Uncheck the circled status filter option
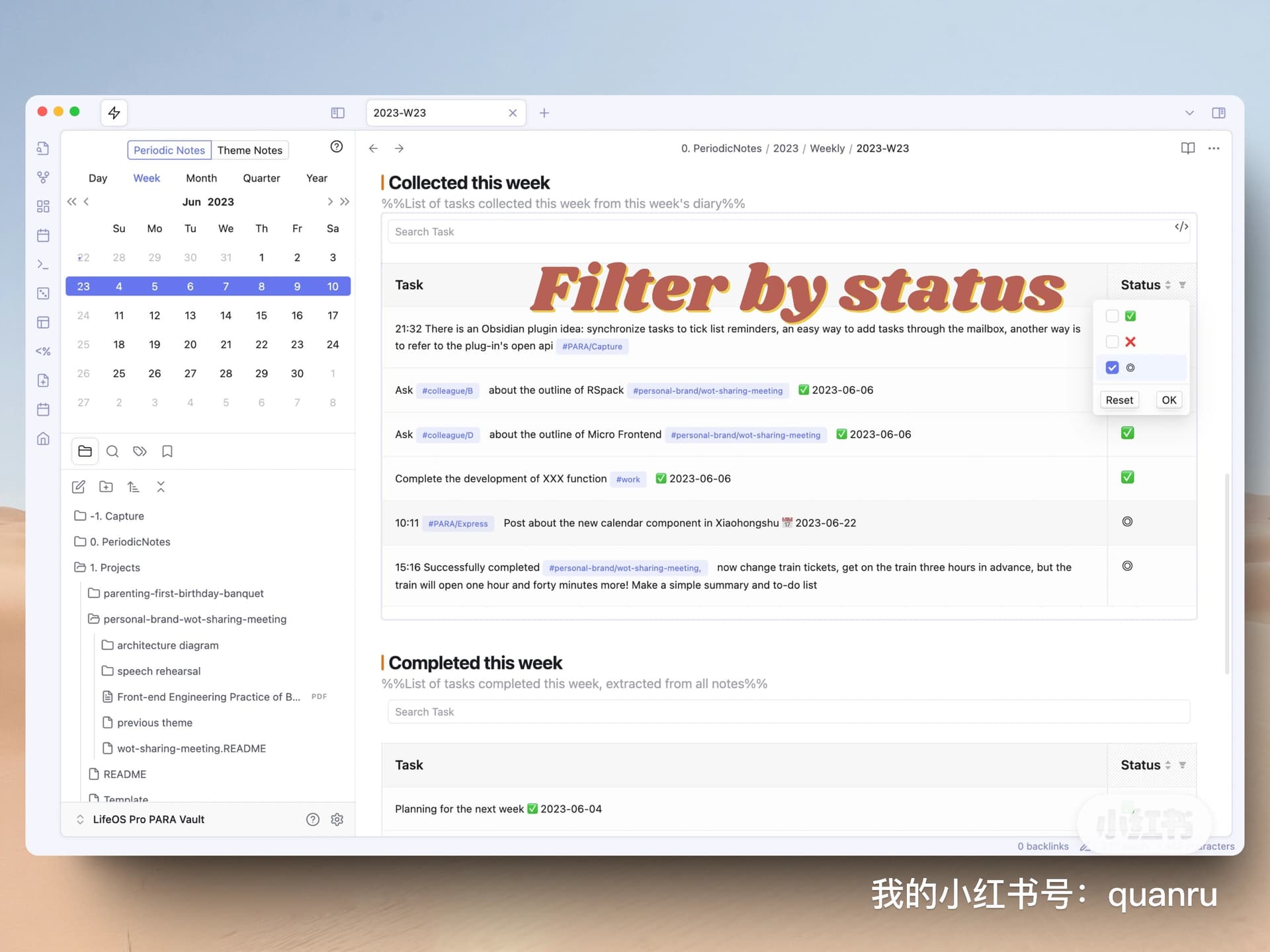The width and height of the screenshot is (1270, 952). tap(1112, 368)
